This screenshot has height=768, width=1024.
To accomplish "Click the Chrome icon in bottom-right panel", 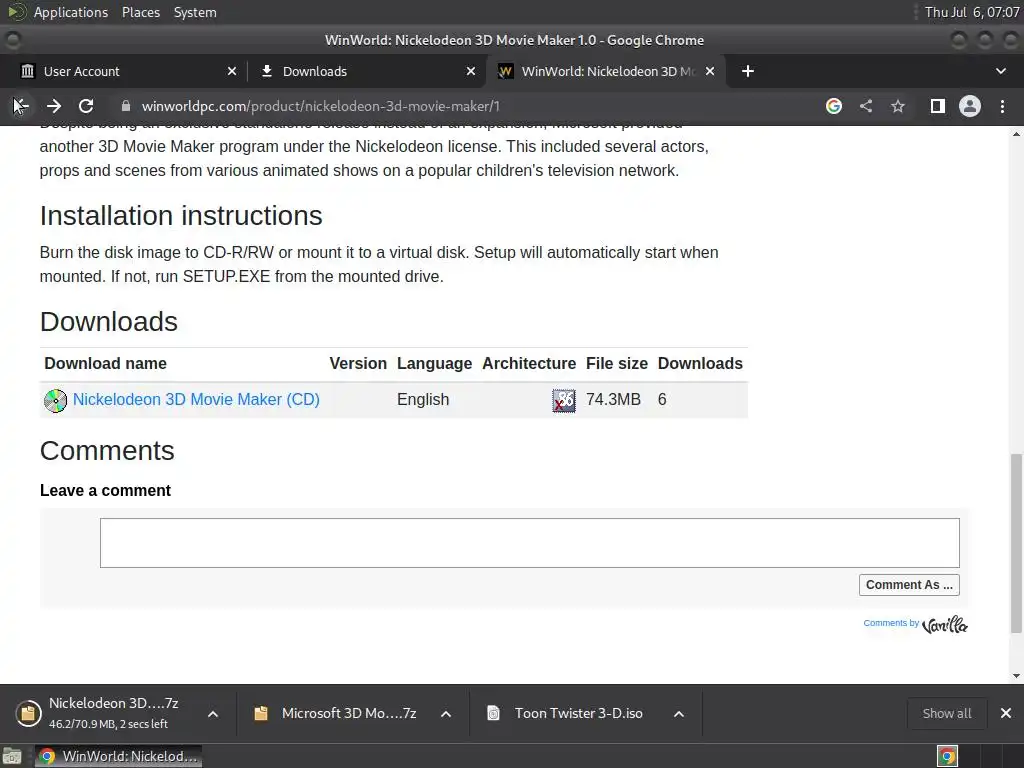I will [947, 756].
